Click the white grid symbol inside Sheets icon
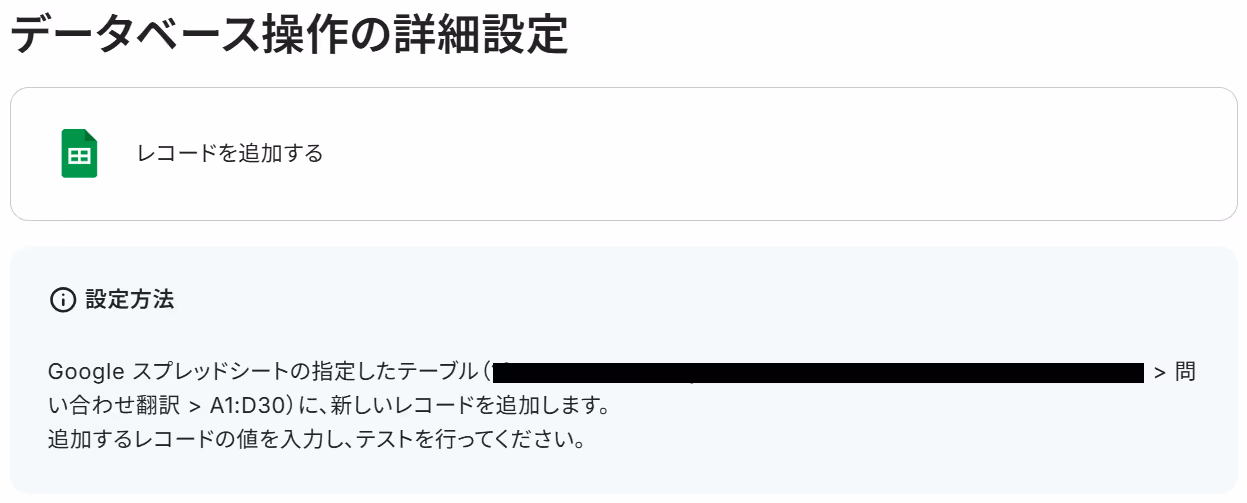This screenshot has height=503, width=1247. pyautogui.click(x=79, y=157)
